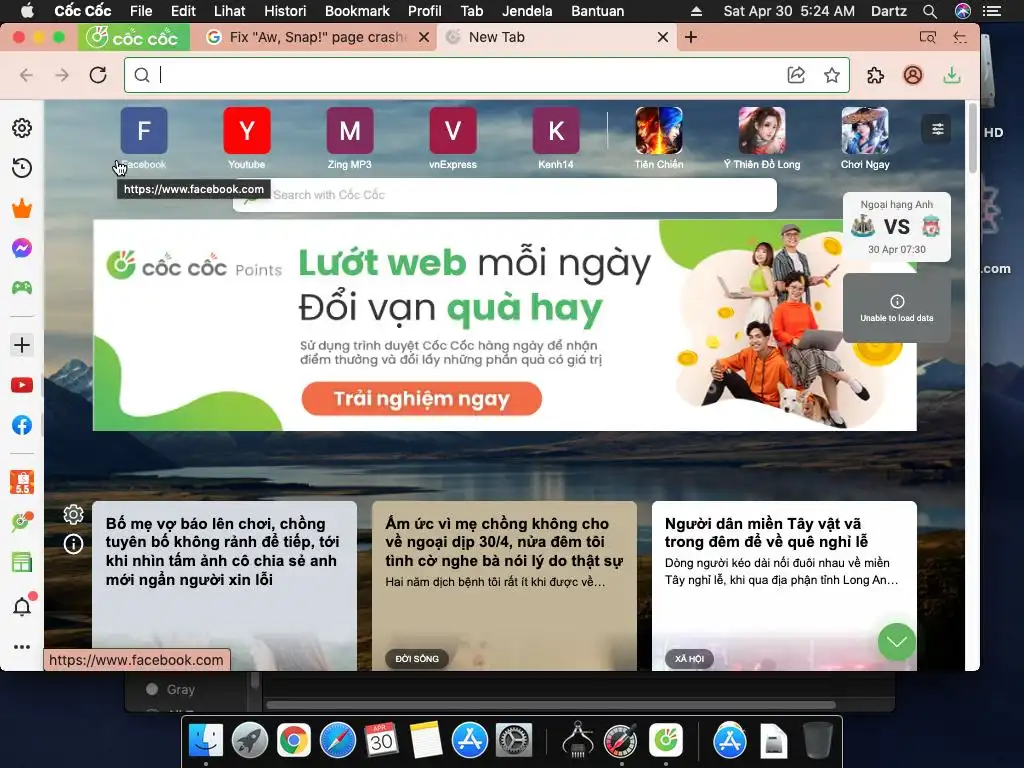
Task: Click the green chevron down button
Action: 897,642
